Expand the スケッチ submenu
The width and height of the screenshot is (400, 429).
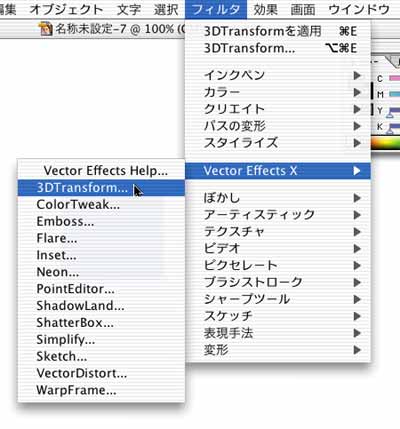(278, 316)
